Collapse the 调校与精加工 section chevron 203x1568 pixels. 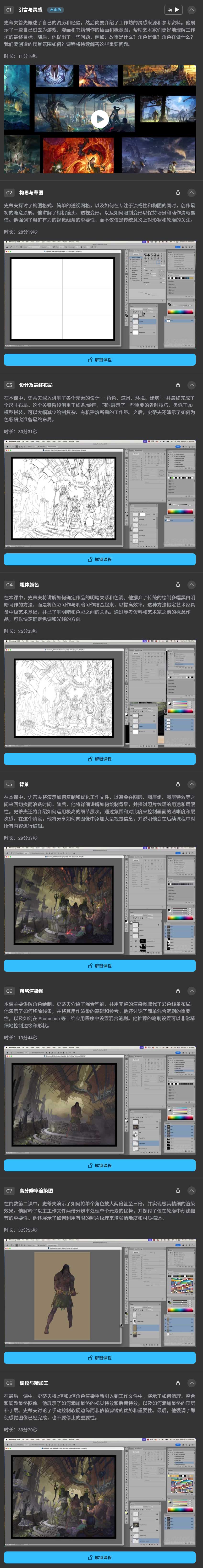tap(192, 1383)
